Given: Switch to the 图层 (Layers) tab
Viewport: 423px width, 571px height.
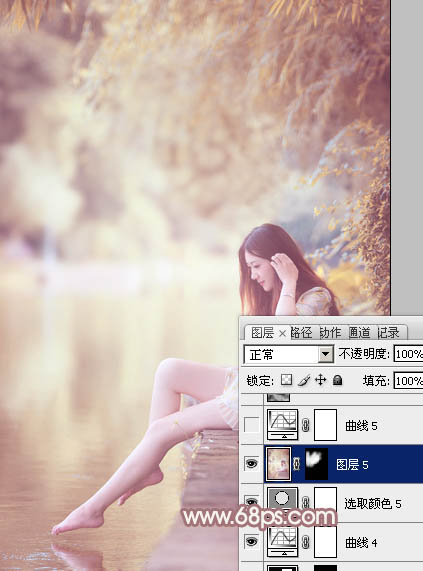Looking at the screenshot, I should click(x=262, y=332).
